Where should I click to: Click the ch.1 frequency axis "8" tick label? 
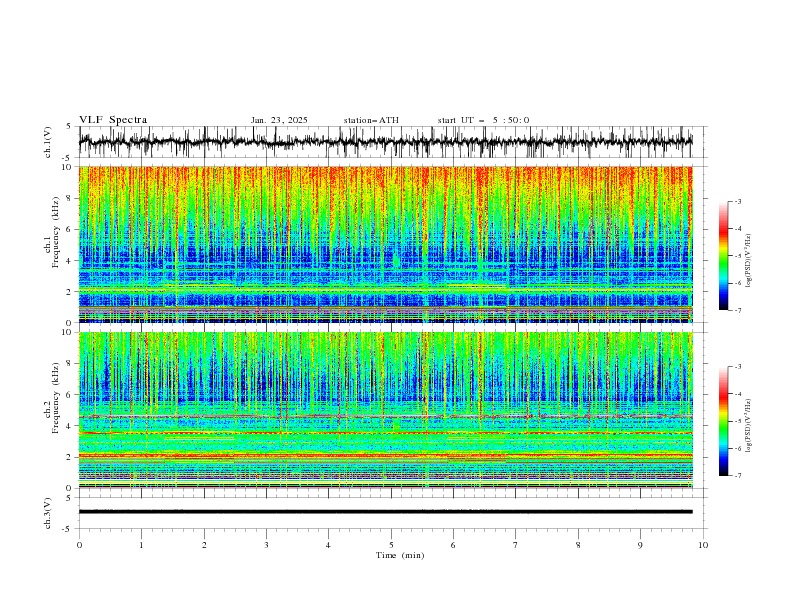(x=70, y=198)
